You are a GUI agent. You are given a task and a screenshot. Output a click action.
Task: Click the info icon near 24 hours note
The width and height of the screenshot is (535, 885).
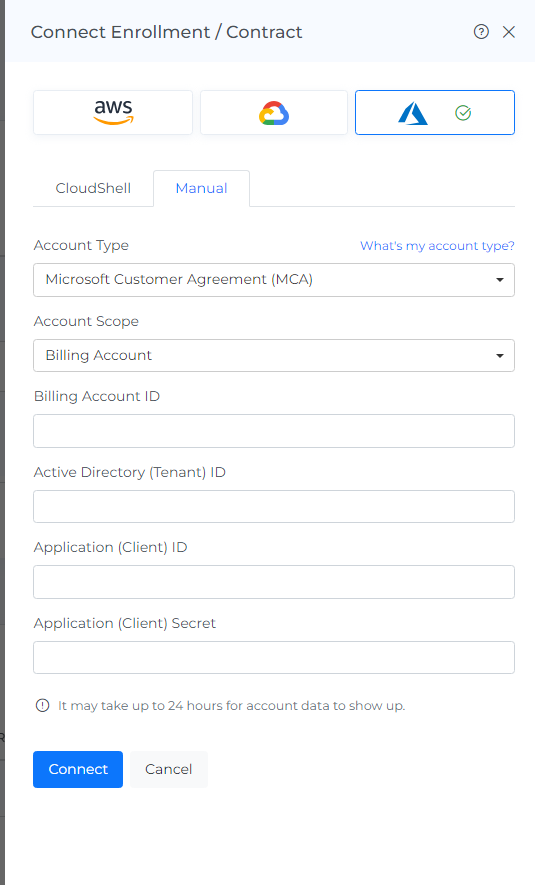42,706
